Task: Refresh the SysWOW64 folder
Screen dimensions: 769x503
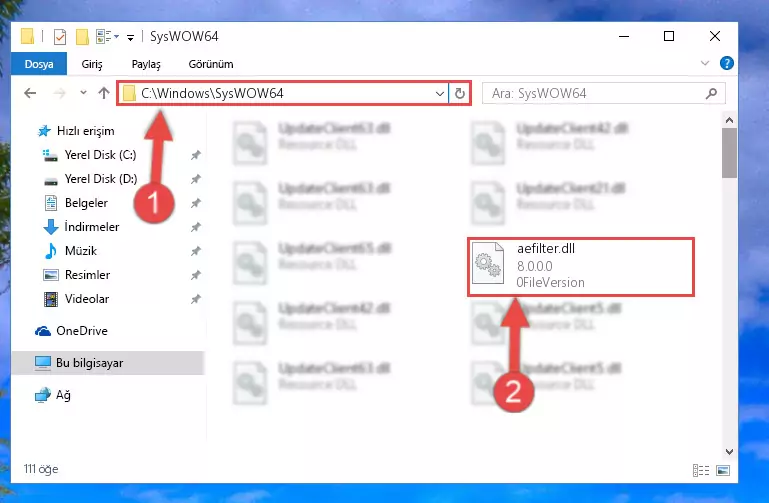Action: [460, 93]
